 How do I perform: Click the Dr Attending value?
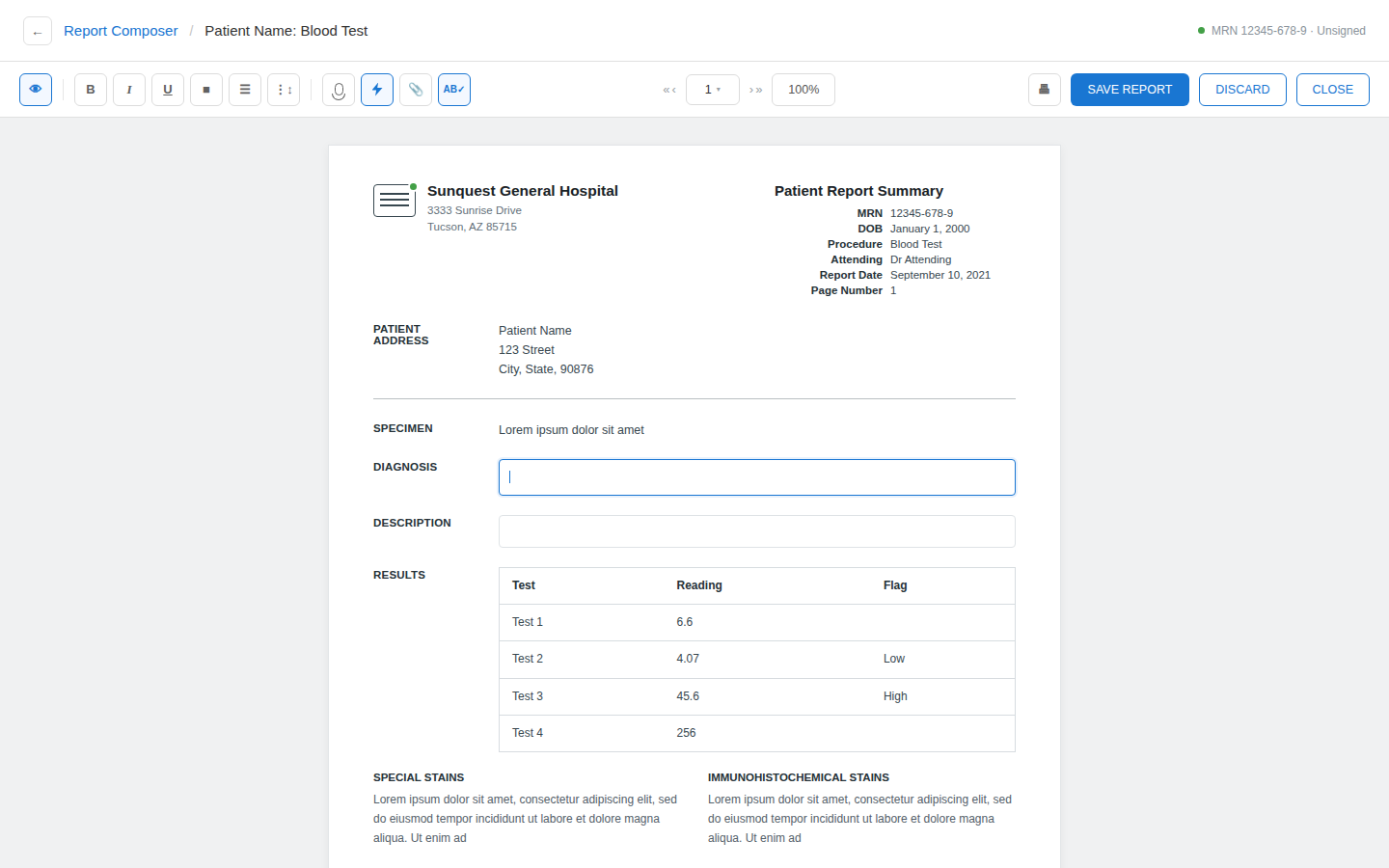pyautogui.click(x=920, y=259)
